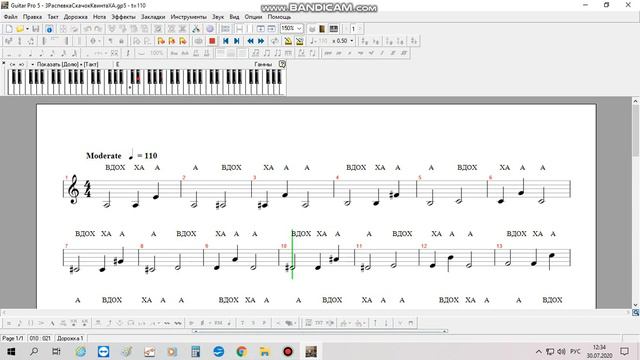
Task: Open a file with the yellow folder icon
Action: pyautogui.click(x=20, y=29)
